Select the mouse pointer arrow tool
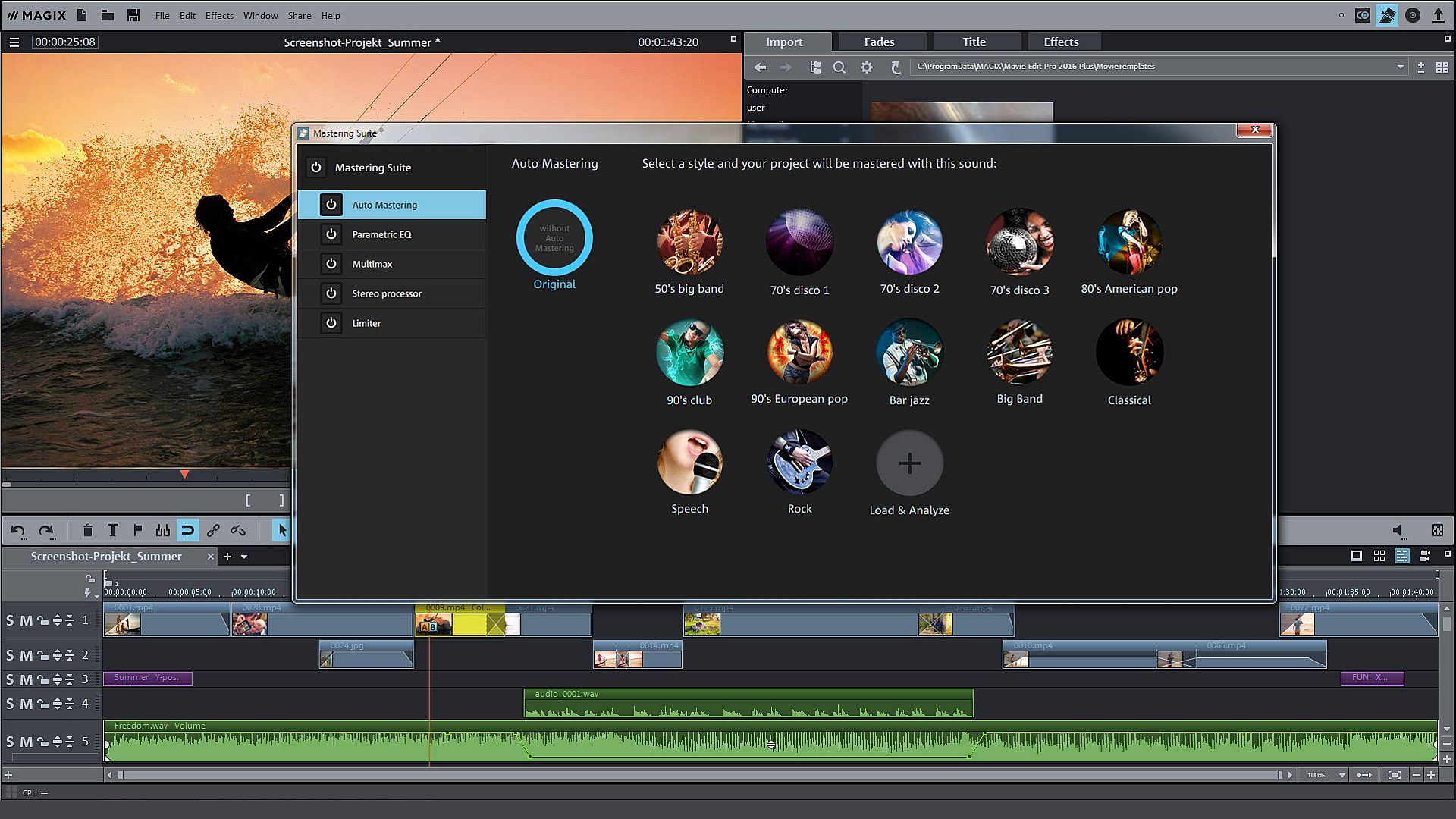 coord(282,531)
